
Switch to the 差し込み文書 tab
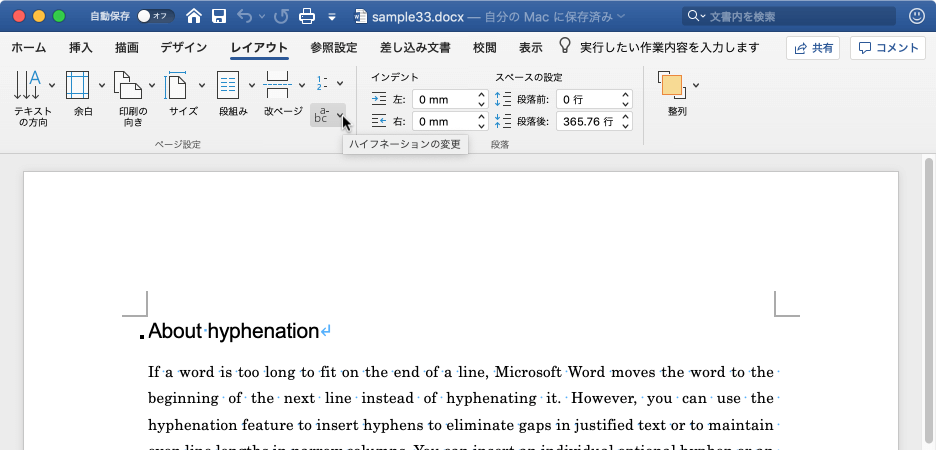[x=415, y=48]
